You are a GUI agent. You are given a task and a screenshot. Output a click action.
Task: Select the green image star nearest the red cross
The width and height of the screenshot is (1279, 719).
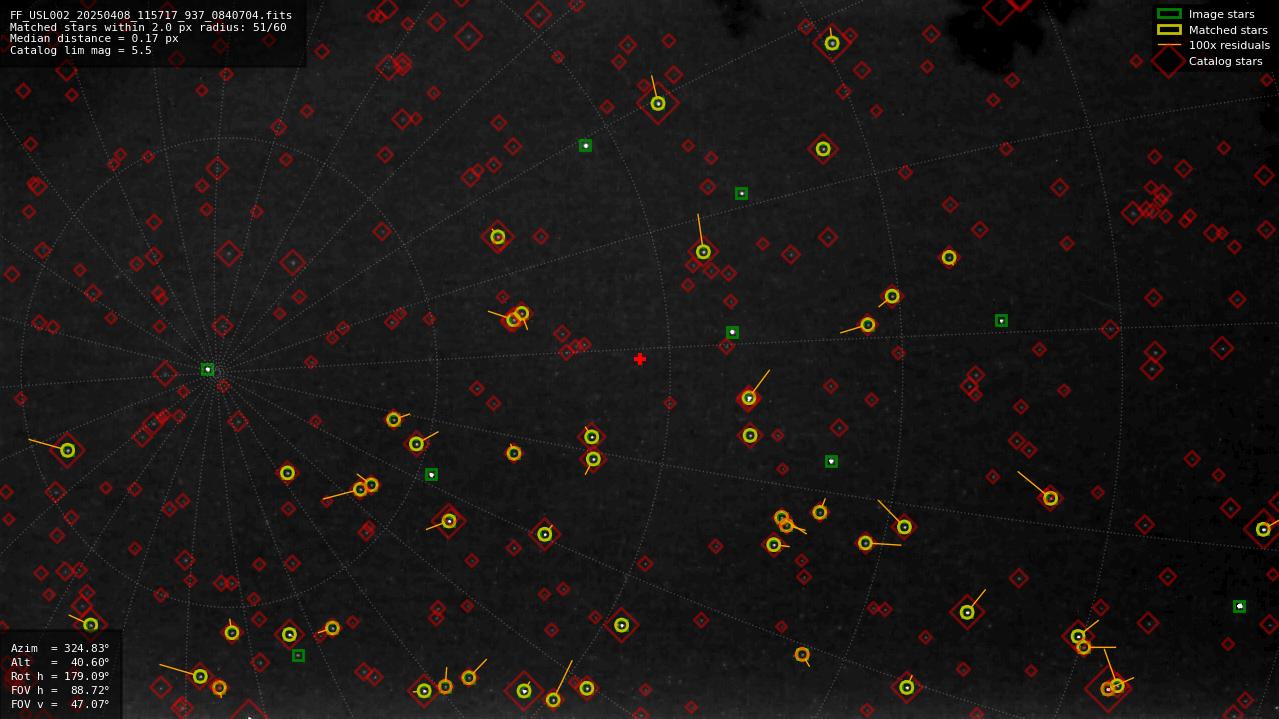click(732, 332)
